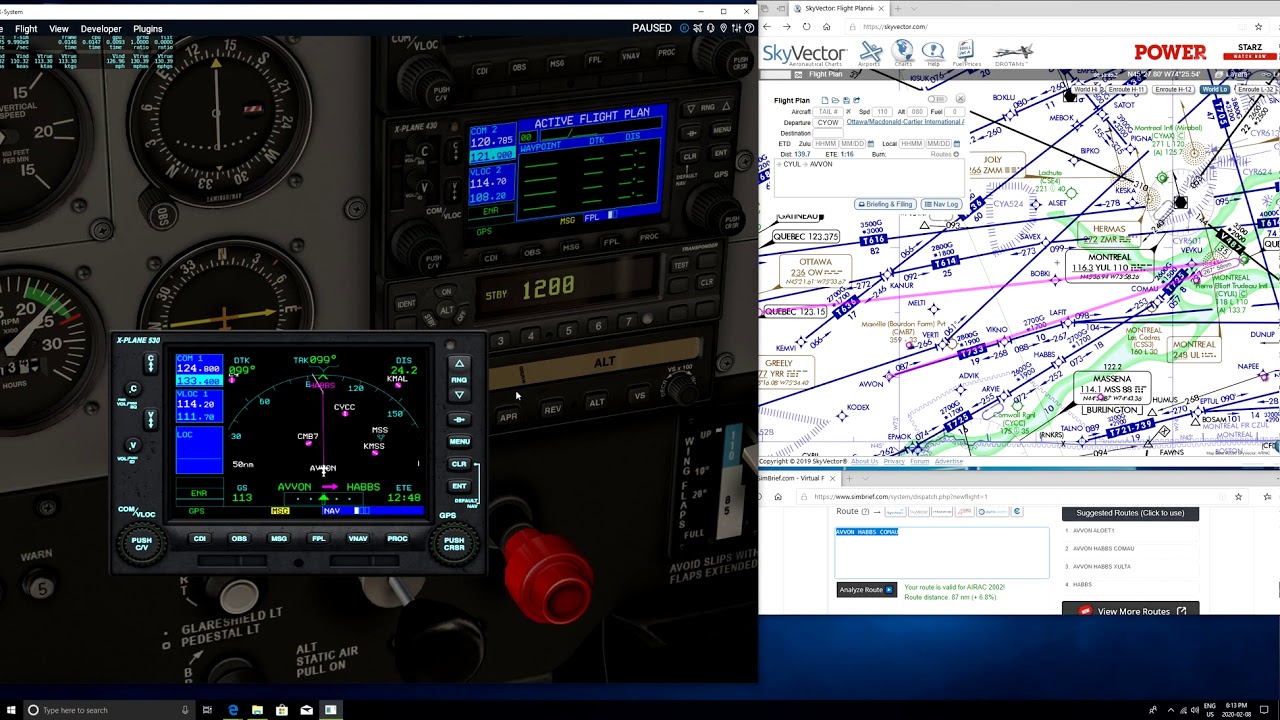The image size is (1280, 720).
Task: Create new flight plan in SkyVector panel
Action: 825,100
